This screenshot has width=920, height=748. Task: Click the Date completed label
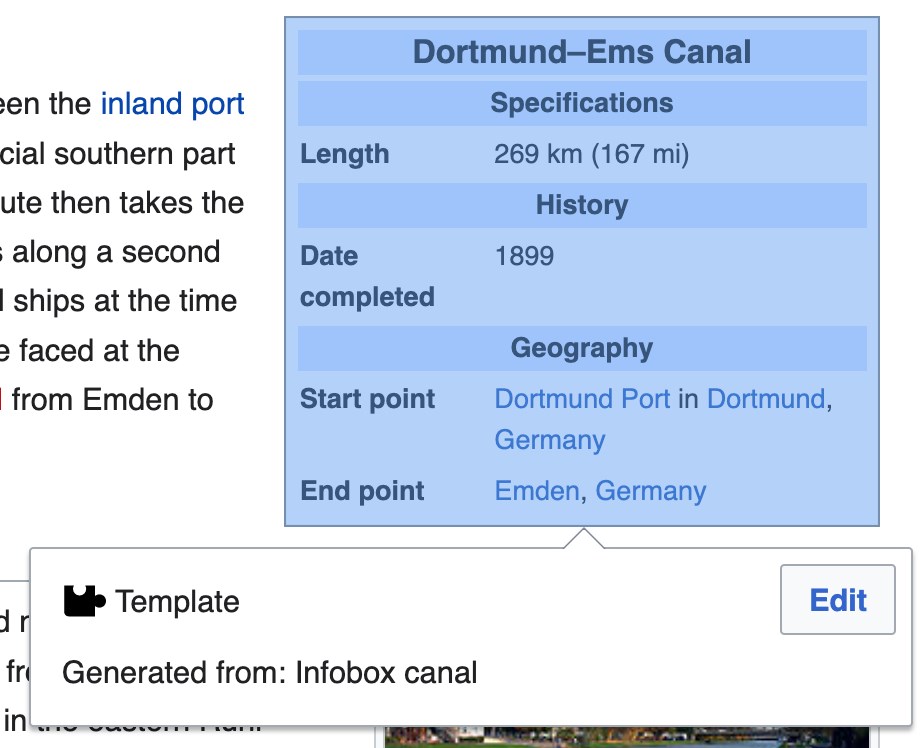(367, 276)
